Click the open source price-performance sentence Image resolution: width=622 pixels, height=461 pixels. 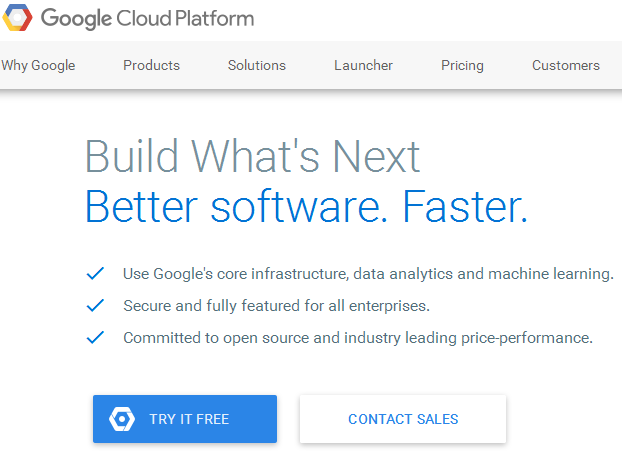pos(358,337)
